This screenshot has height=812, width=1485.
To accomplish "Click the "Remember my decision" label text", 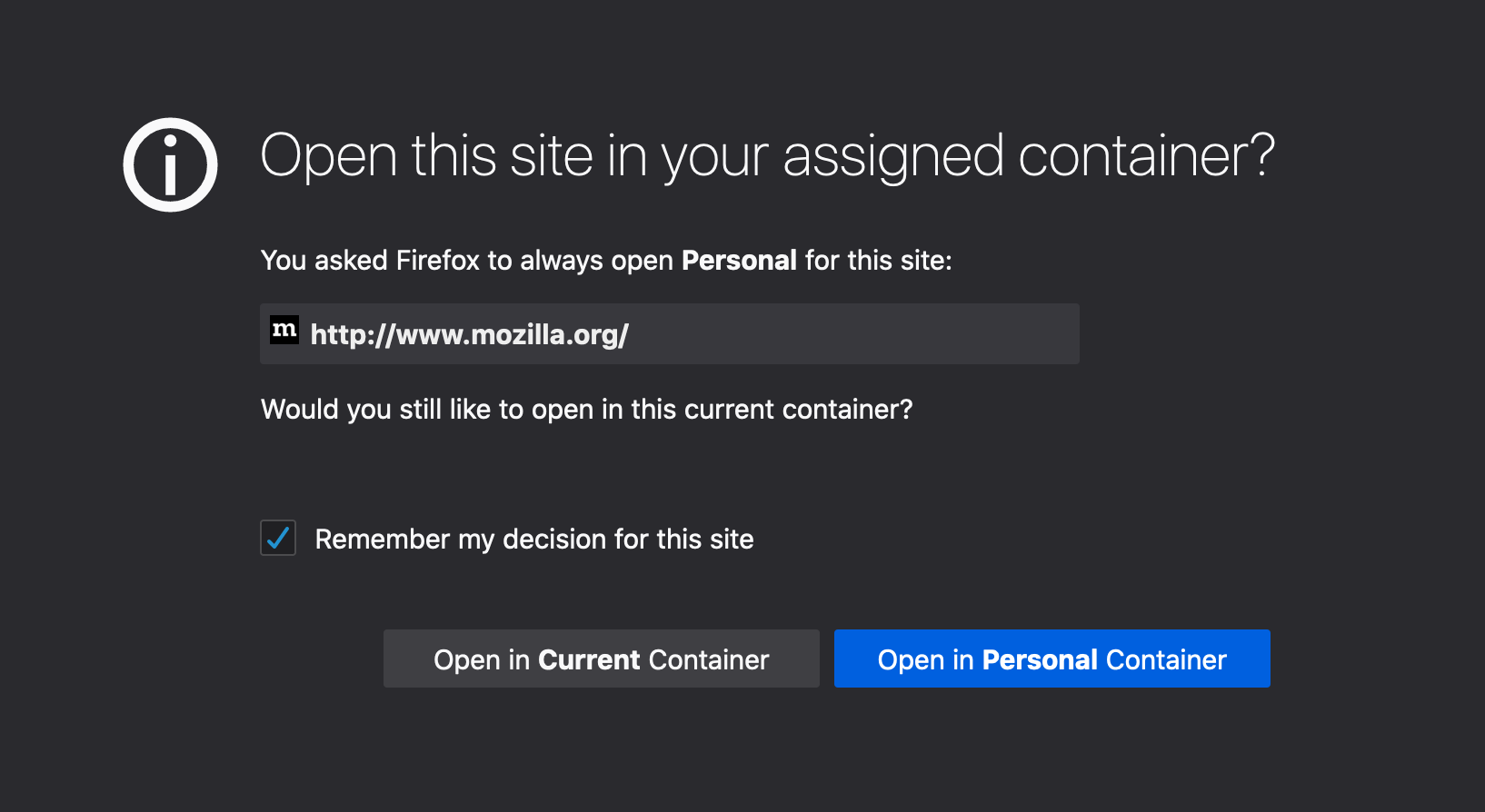I will click(x=533, y=539).
